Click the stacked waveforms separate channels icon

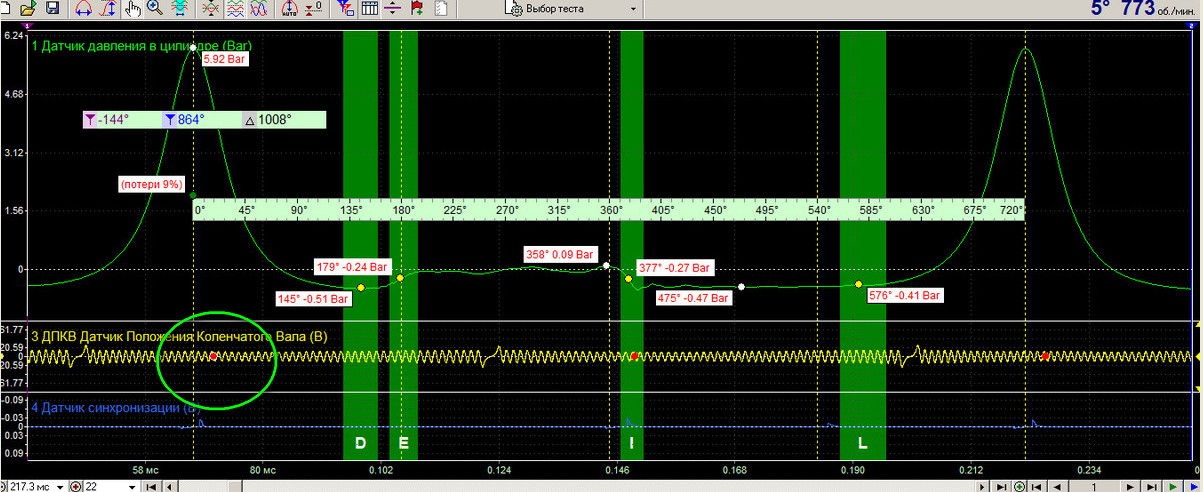coord(235,9)
